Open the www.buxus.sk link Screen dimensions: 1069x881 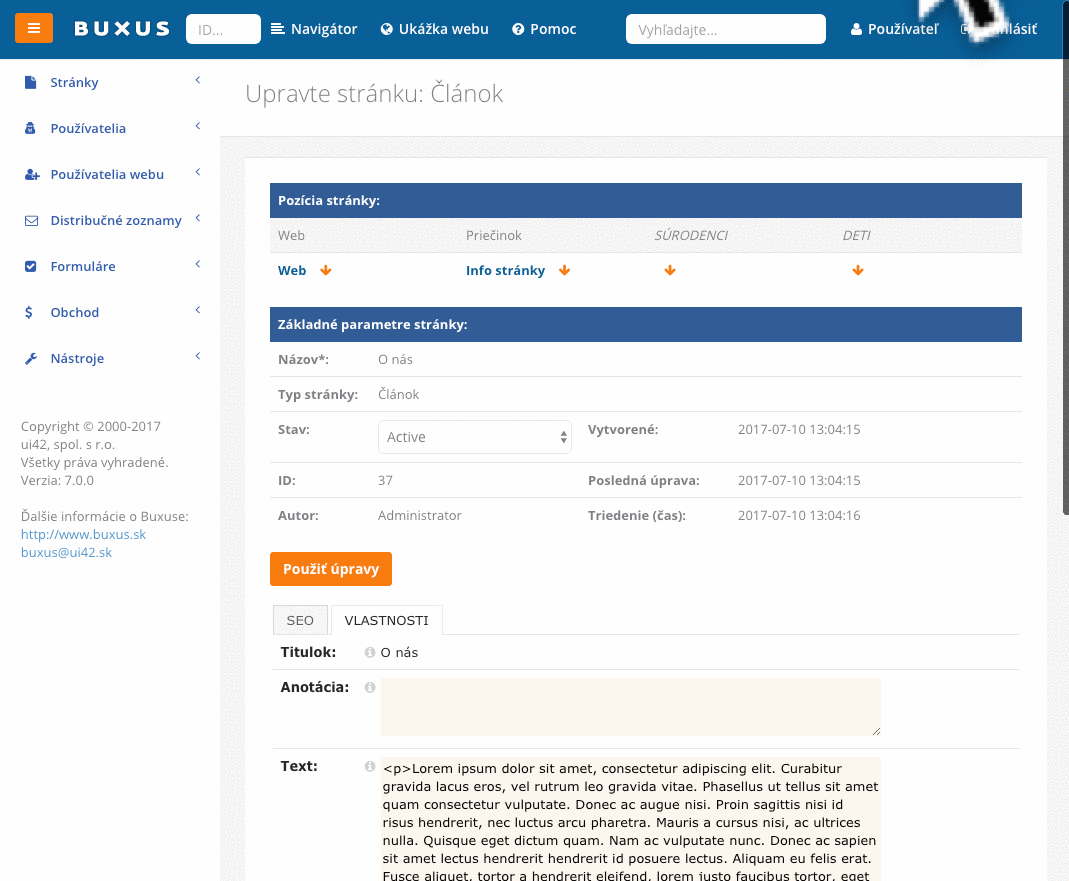83,534
